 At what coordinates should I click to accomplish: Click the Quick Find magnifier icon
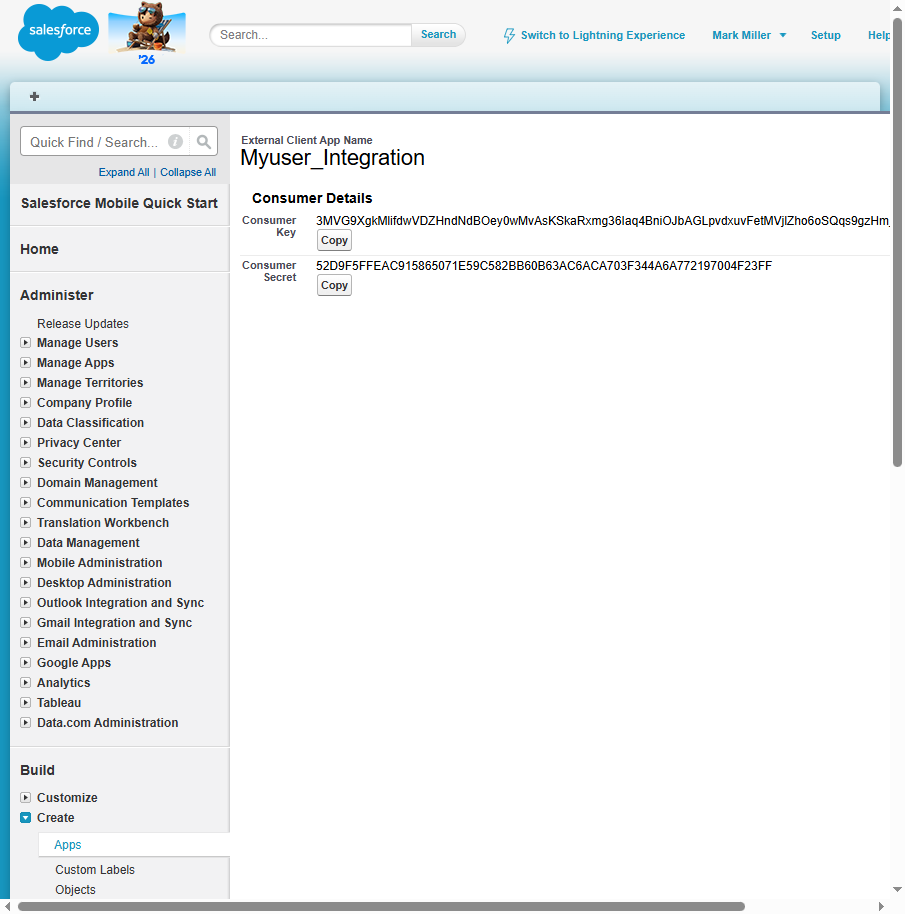pos(203,142)
